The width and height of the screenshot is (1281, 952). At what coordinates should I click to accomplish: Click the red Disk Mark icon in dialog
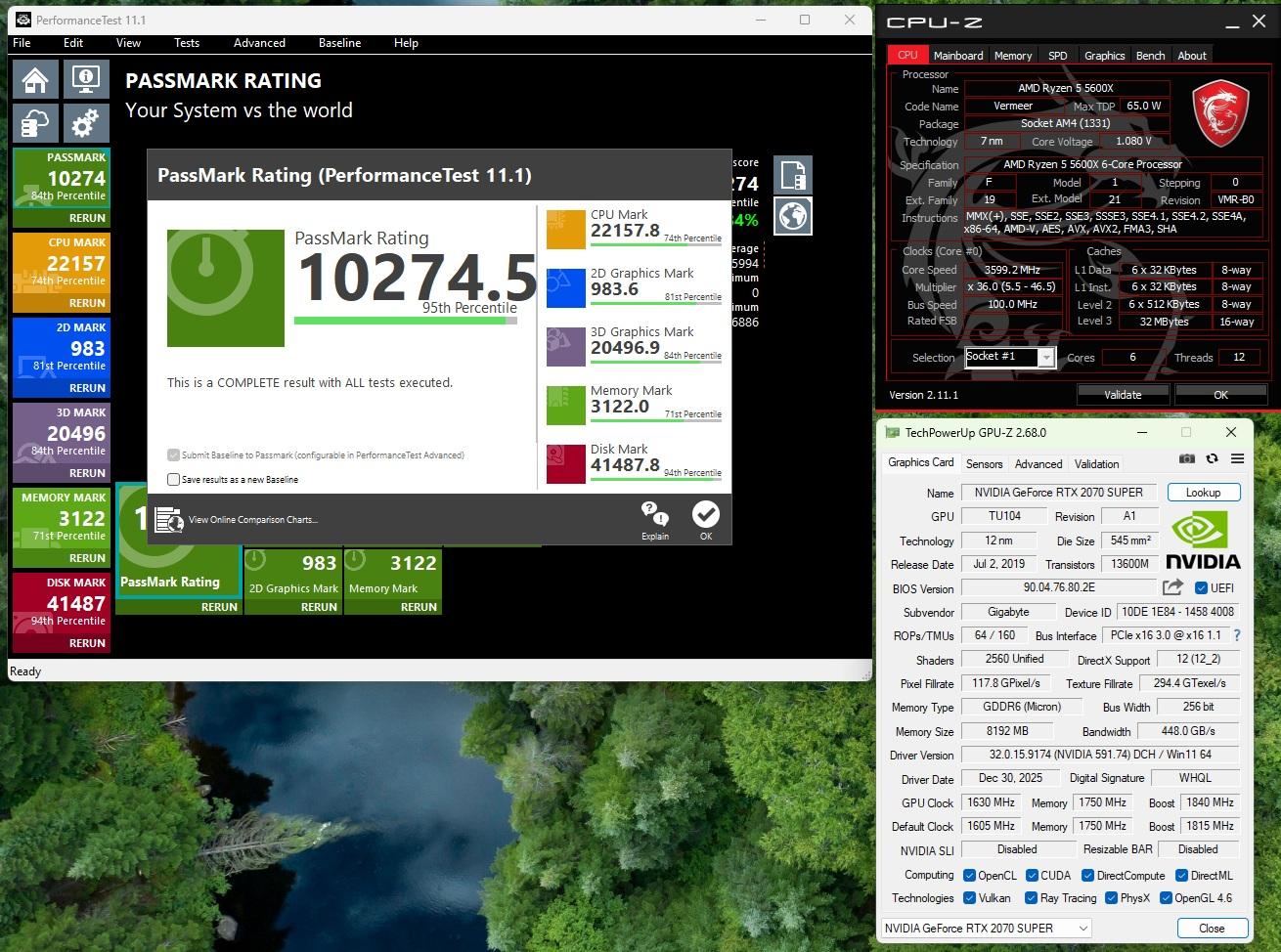565,464
